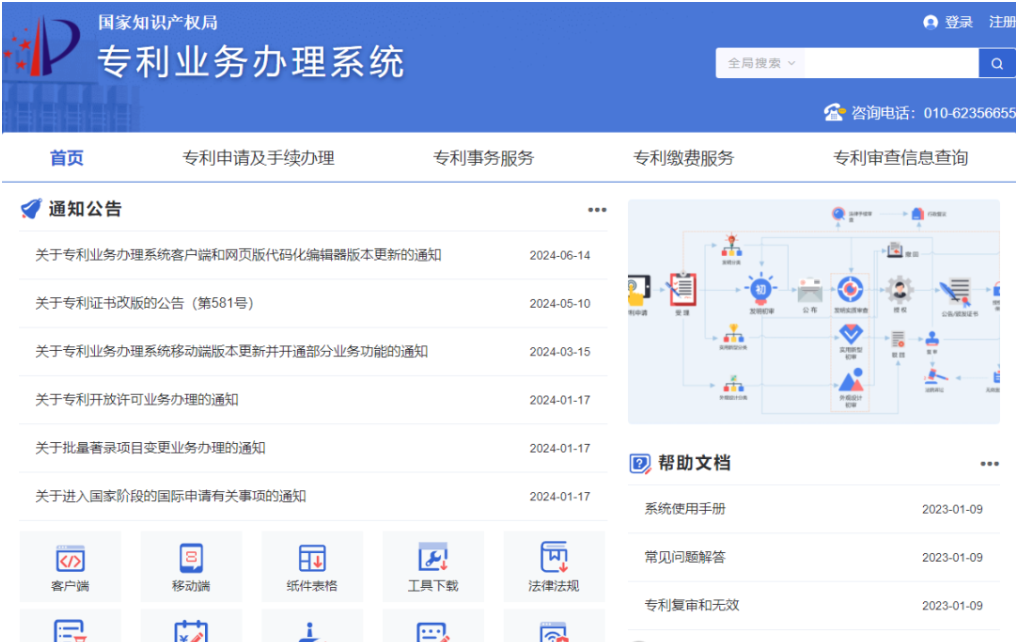
Task: Expand 通知公告 more options ellipsis
Action: 597,210
